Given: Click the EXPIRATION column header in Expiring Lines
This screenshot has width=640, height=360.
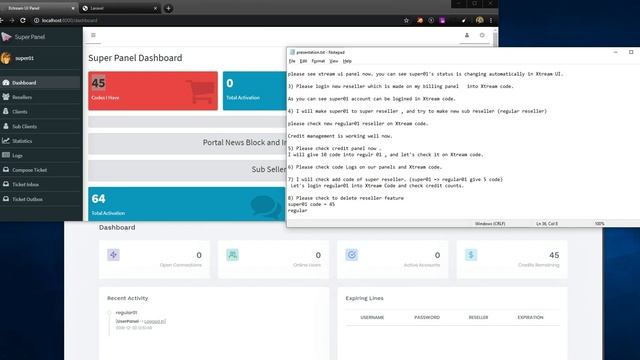Looking at the screenshot, I should [530, 317].
